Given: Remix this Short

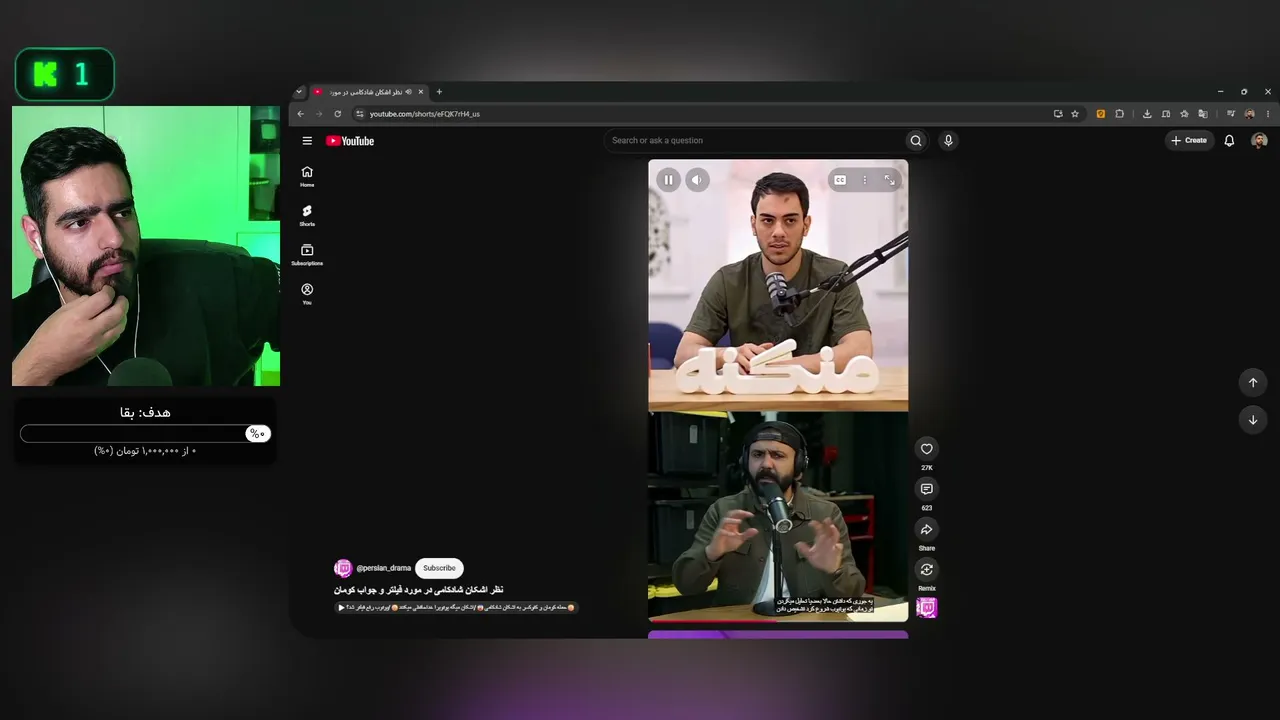Looking at the screenshot, I should click(927, 570).
